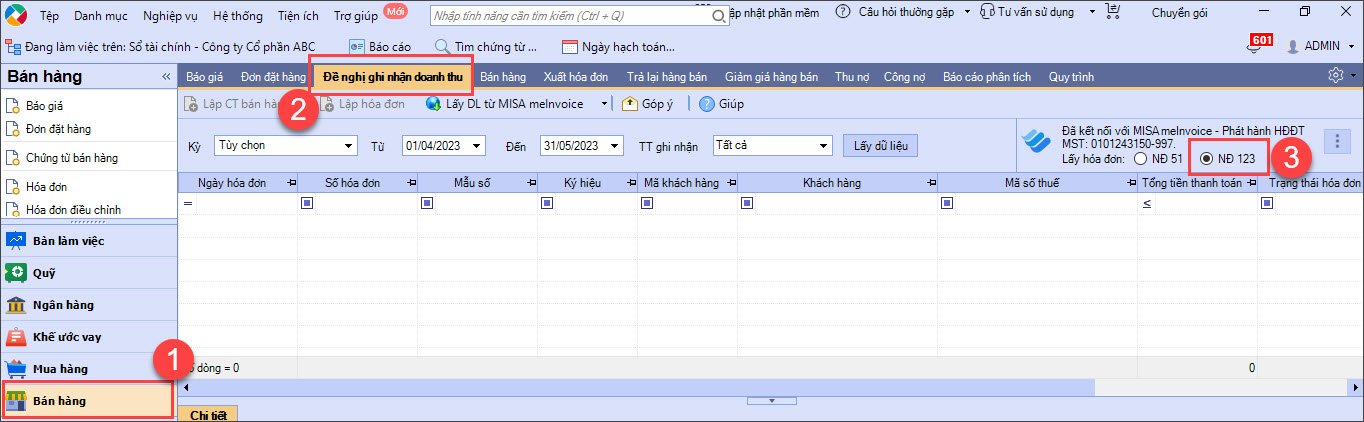Switch to the Xuất hóa đơn tab
Viewport: 1364px width, 422px height.
point(575,77)
